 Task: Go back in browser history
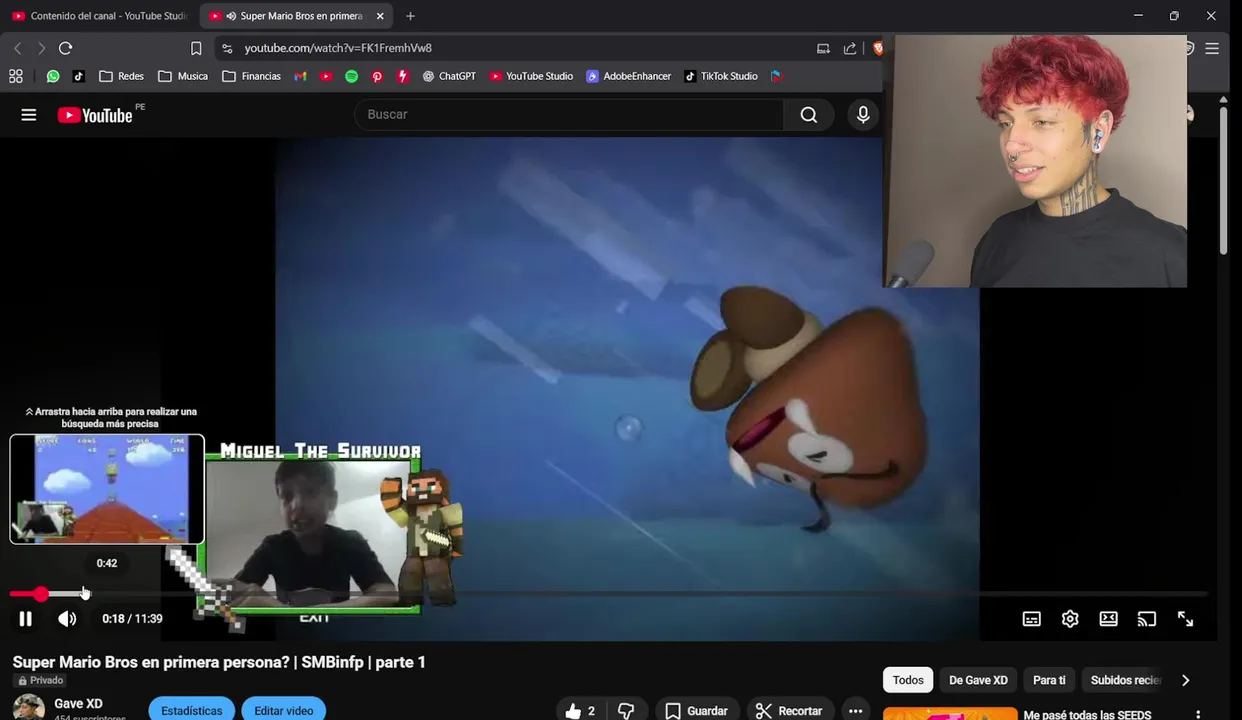[x=17, y=48]
